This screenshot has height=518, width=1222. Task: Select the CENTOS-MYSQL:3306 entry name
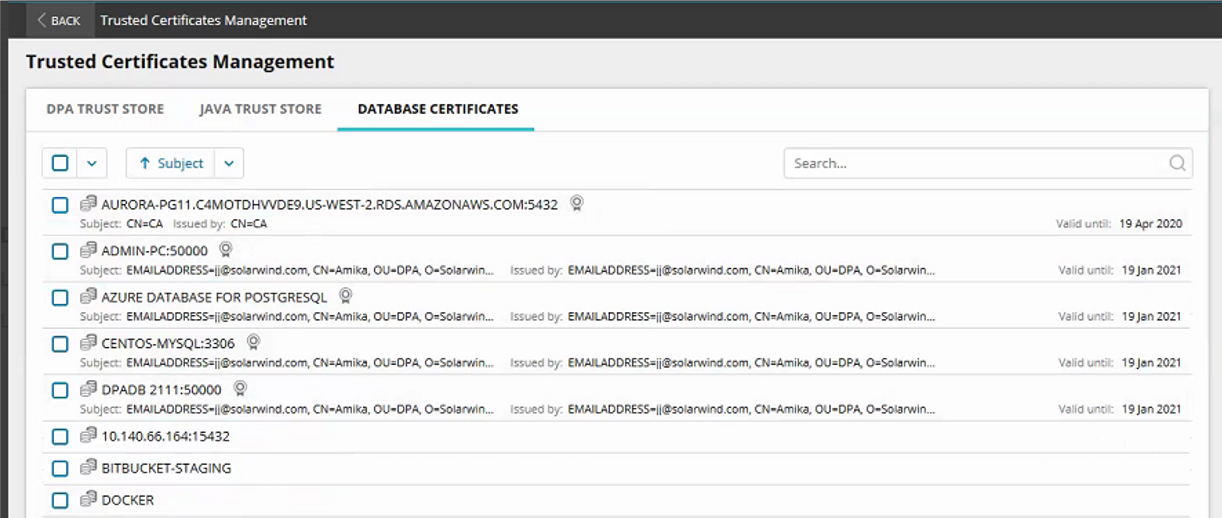(169, 344)
